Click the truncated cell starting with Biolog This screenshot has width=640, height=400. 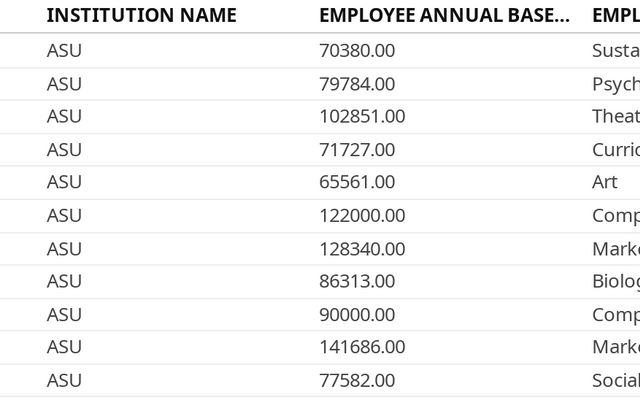(616, 281)
